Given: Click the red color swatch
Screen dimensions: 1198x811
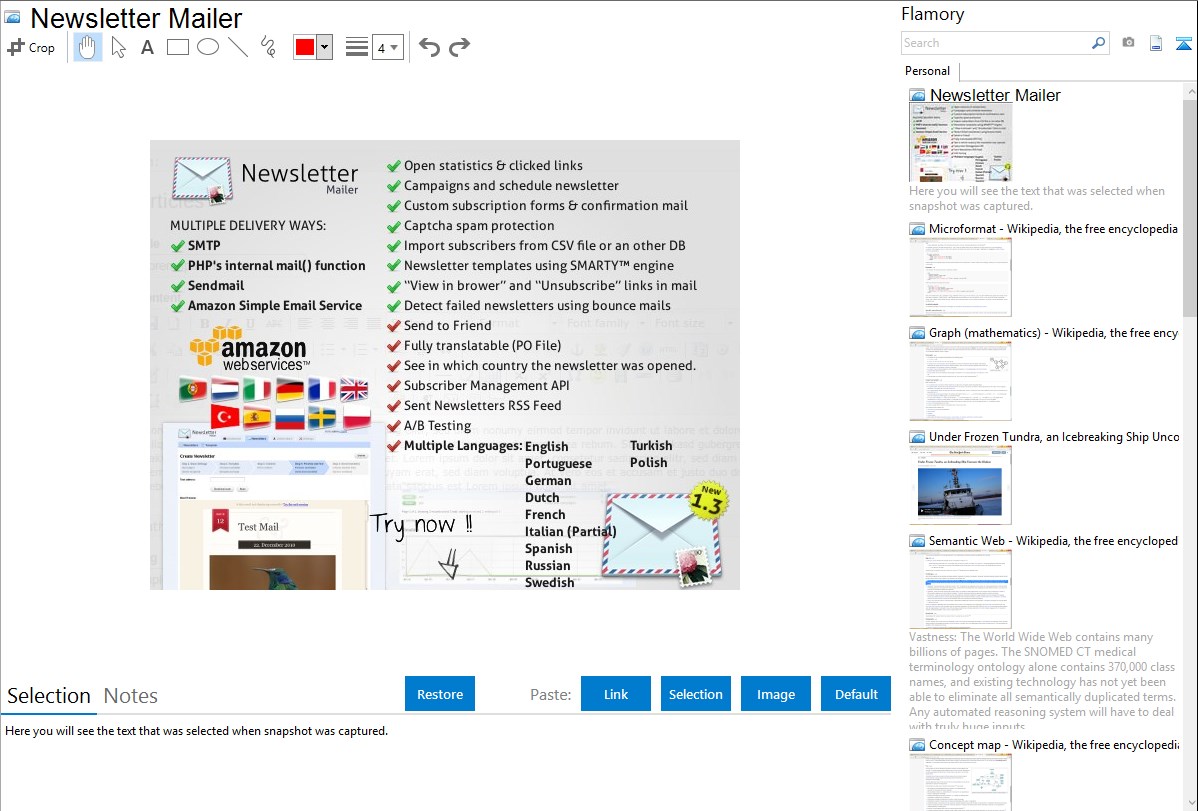Looking at the screenshot, I should coord(305,47).
